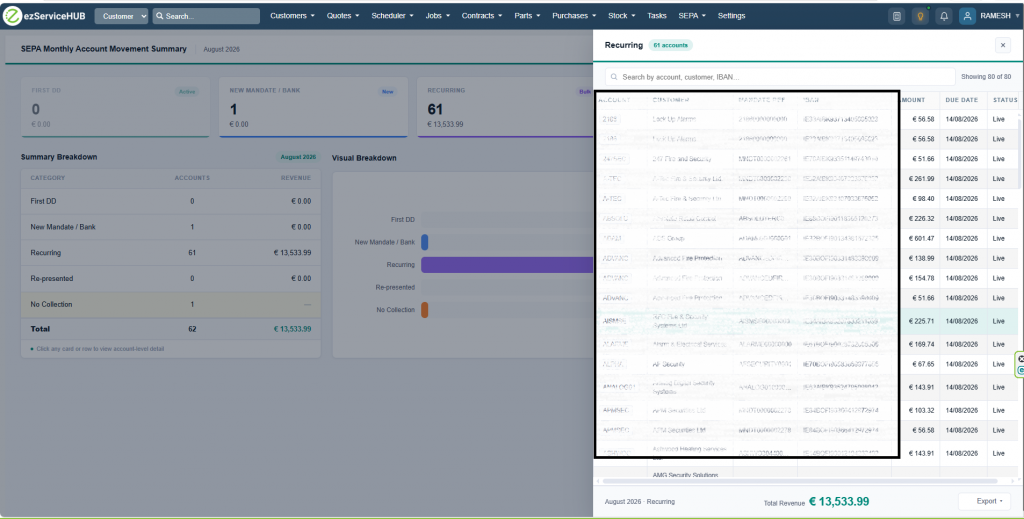Click magnifier icon in Recurring panel search
The height and width of the screenshot is (519, 1024).
[x=614, y=77]
